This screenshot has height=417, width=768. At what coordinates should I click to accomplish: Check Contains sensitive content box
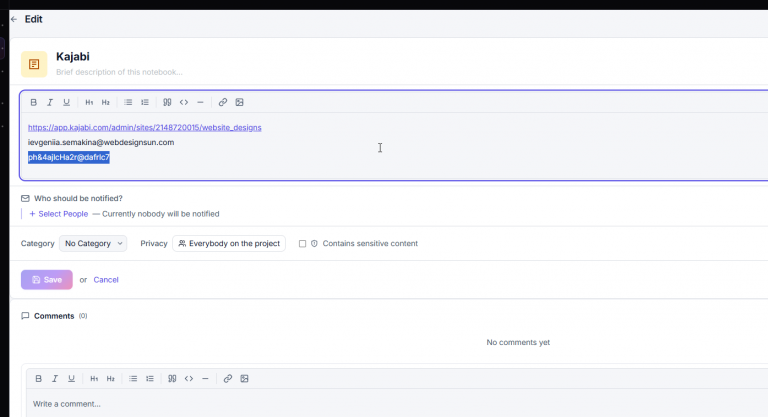[302, 244]
